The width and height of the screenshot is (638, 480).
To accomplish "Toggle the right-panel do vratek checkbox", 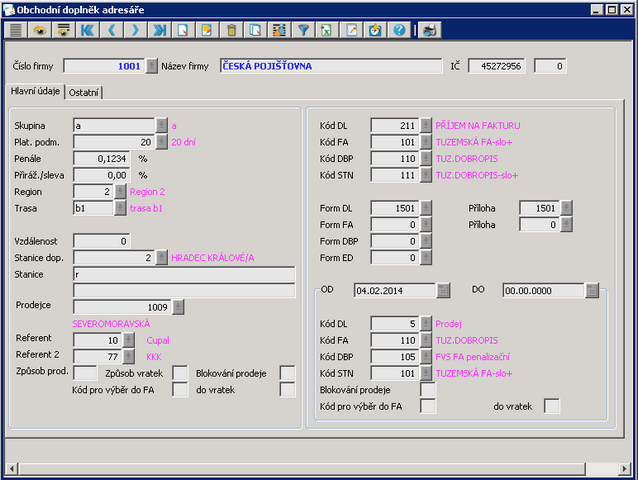I will 551,406.
